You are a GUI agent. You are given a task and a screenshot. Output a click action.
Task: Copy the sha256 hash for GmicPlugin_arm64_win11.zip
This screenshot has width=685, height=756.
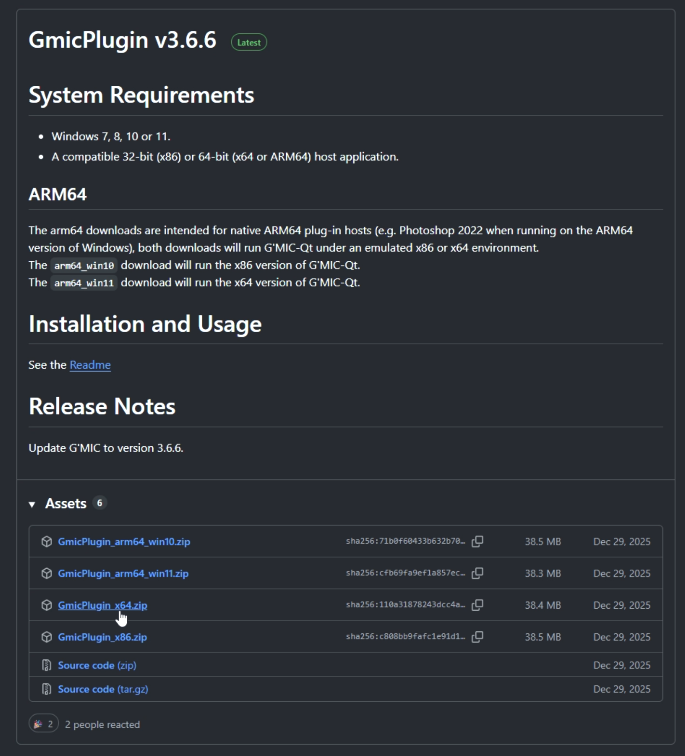pyautogui.click(x=477, y=573)
